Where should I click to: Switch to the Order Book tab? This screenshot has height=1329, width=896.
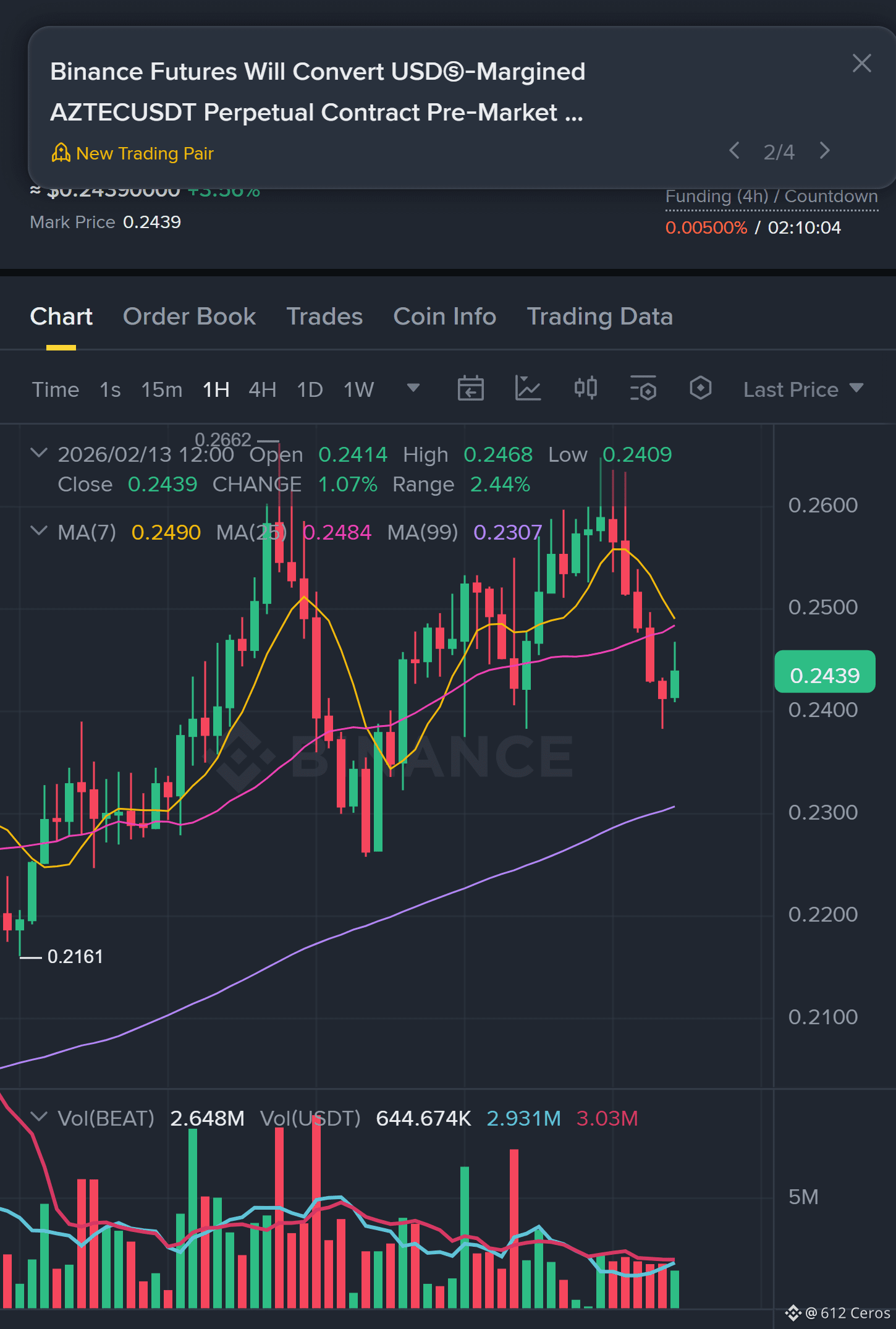[x=189, y=316]
